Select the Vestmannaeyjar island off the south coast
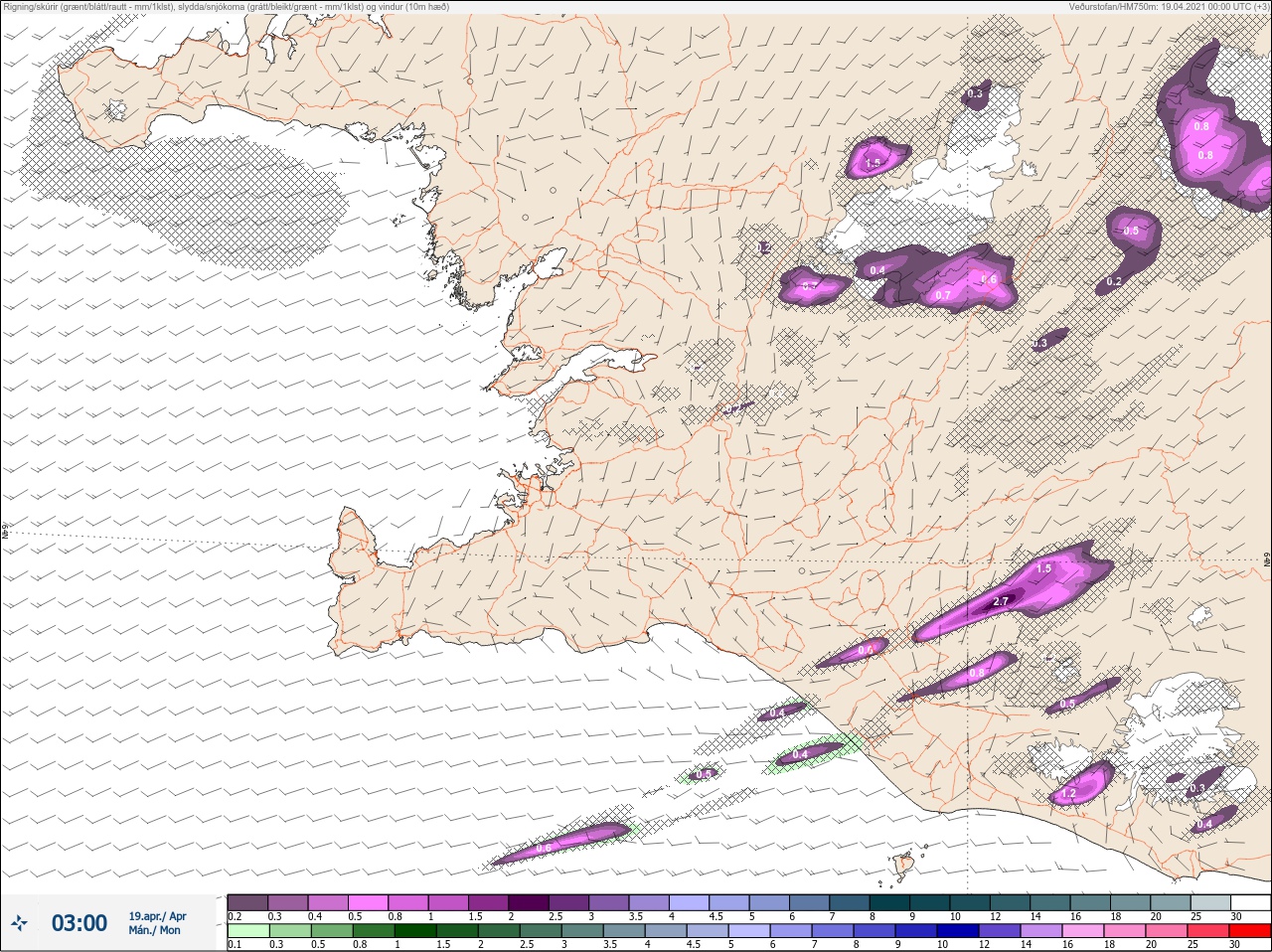 tap(903, 865)
